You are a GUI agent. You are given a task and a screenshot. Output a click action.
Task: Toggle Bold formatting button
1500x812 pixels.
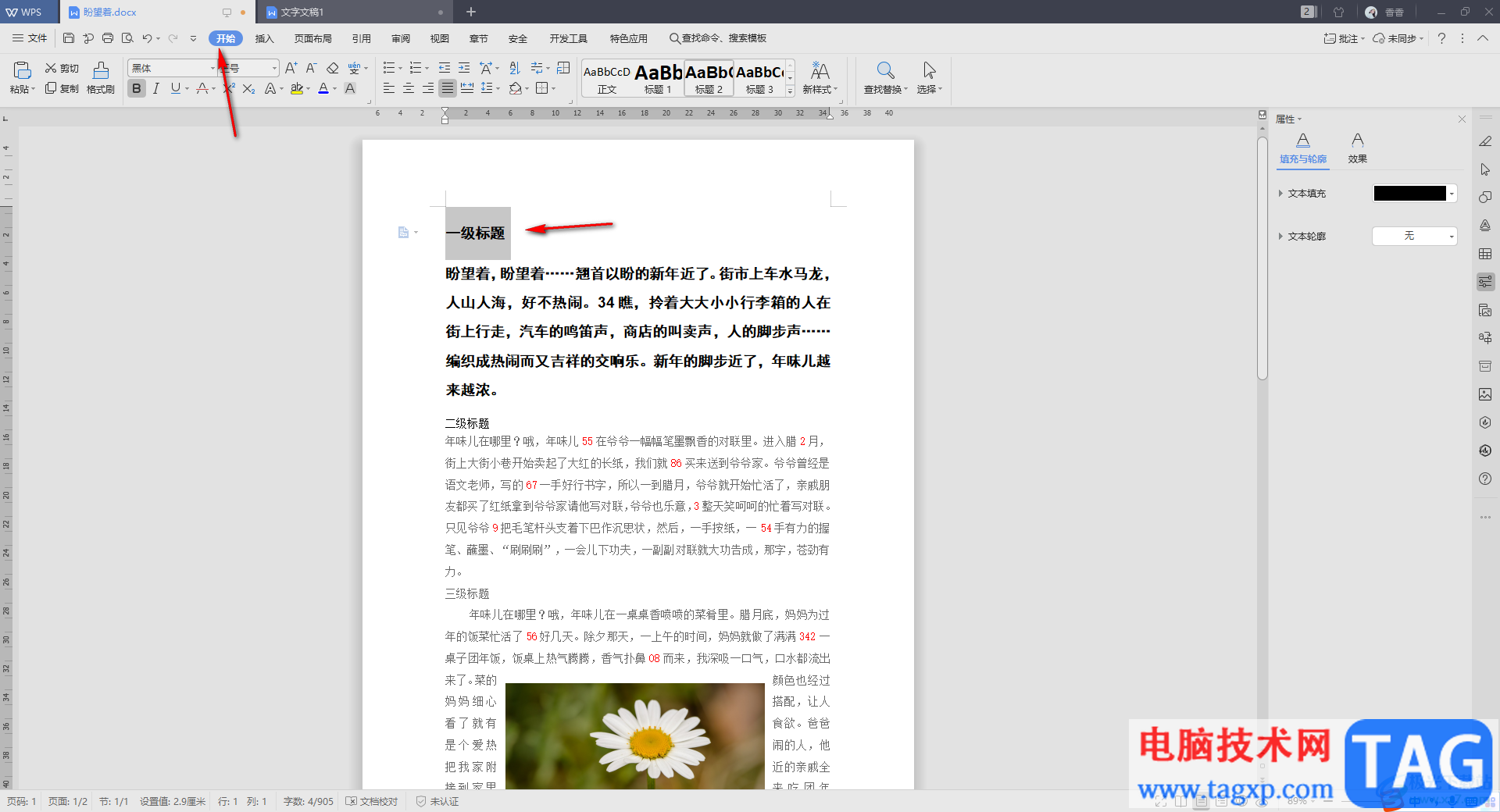(137, 88)
